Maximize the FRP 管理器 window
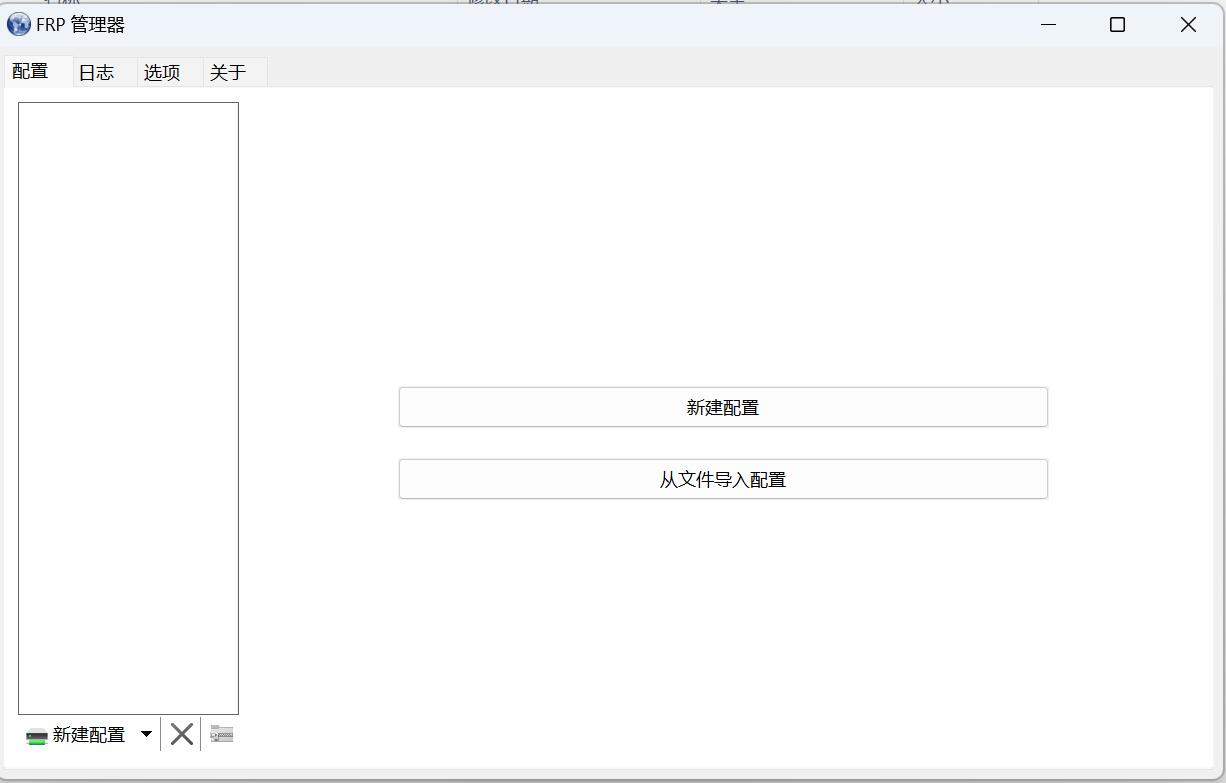 1117,25
